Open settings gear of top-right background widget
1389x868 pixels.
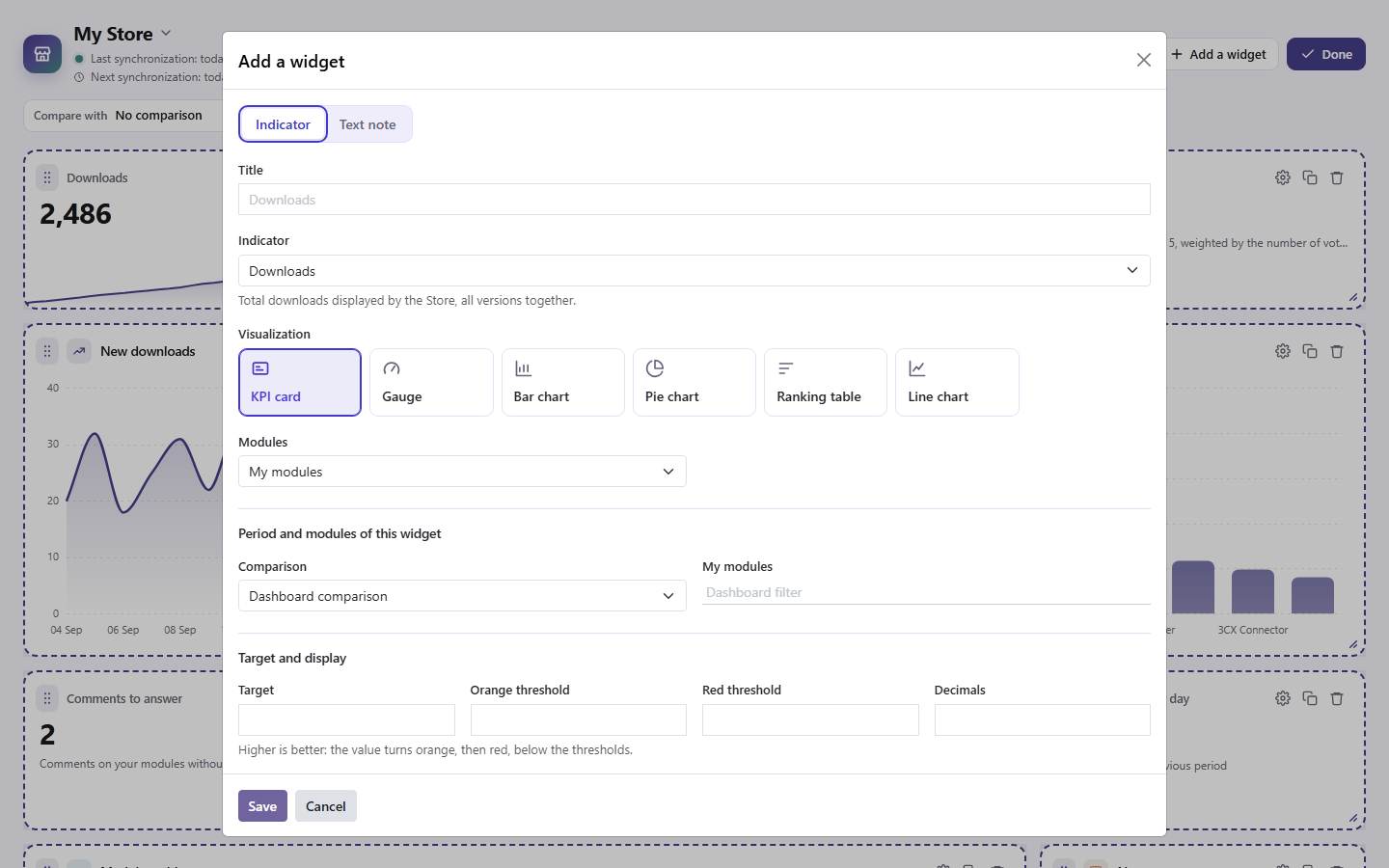click(x=1283, y=177)
